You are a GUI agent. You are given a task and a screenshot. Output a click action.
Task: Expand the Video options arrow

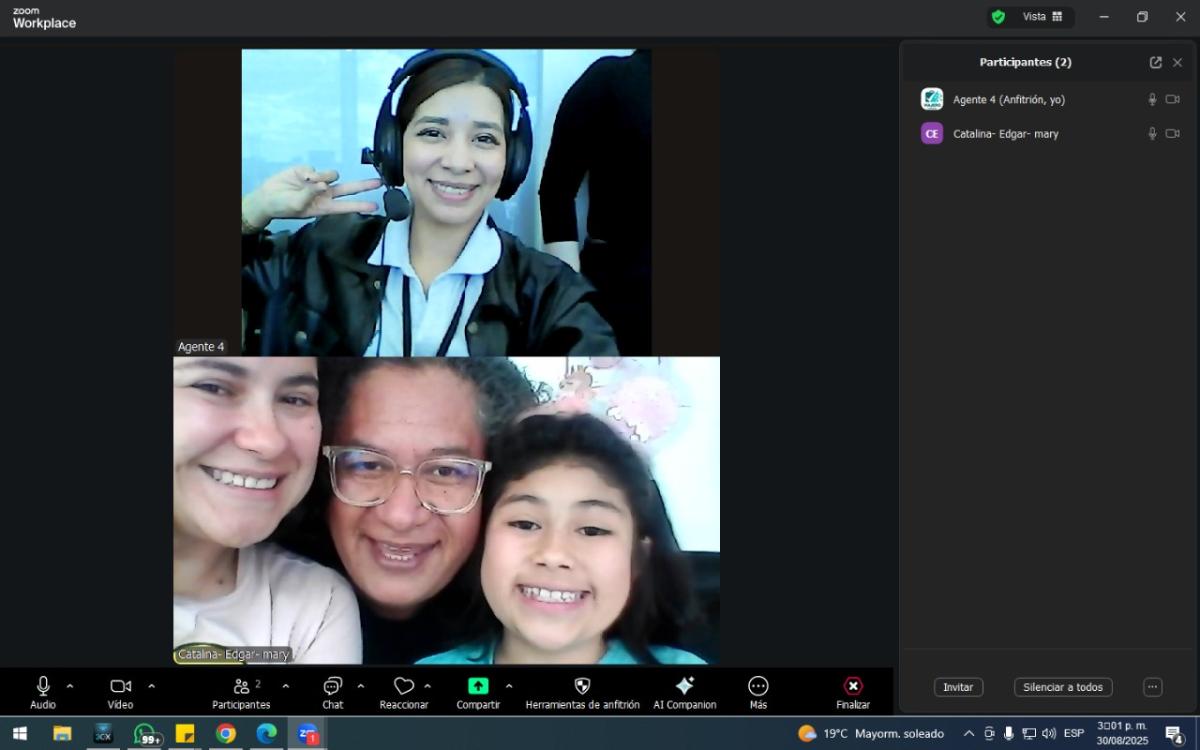tap(152, 686)
